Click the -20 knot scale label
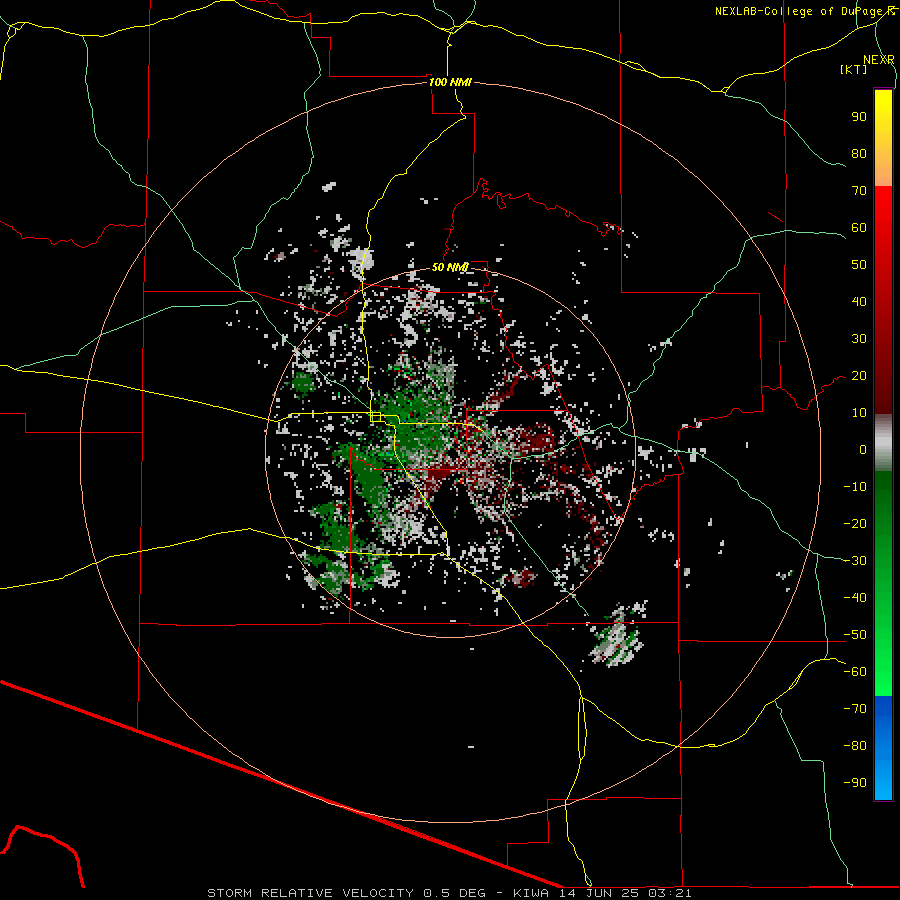This screenshot has height=900, width=900. click(855, 523)
